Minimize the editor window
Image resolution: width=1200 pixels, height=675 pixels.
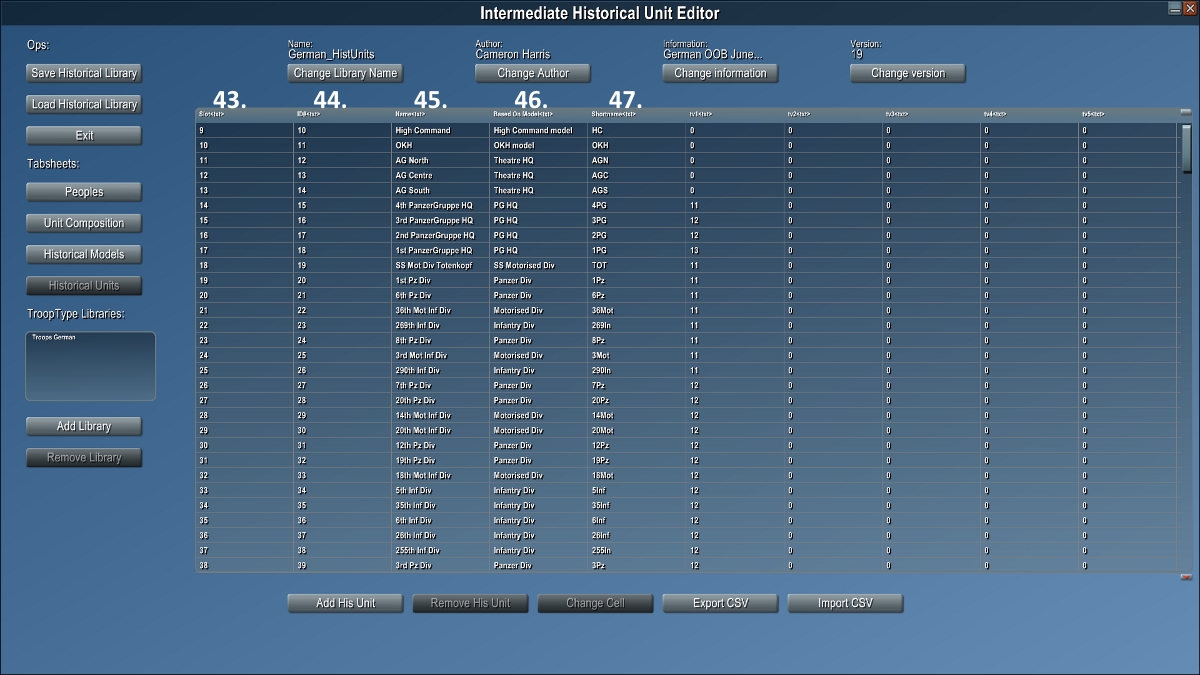coord(1174,7)
